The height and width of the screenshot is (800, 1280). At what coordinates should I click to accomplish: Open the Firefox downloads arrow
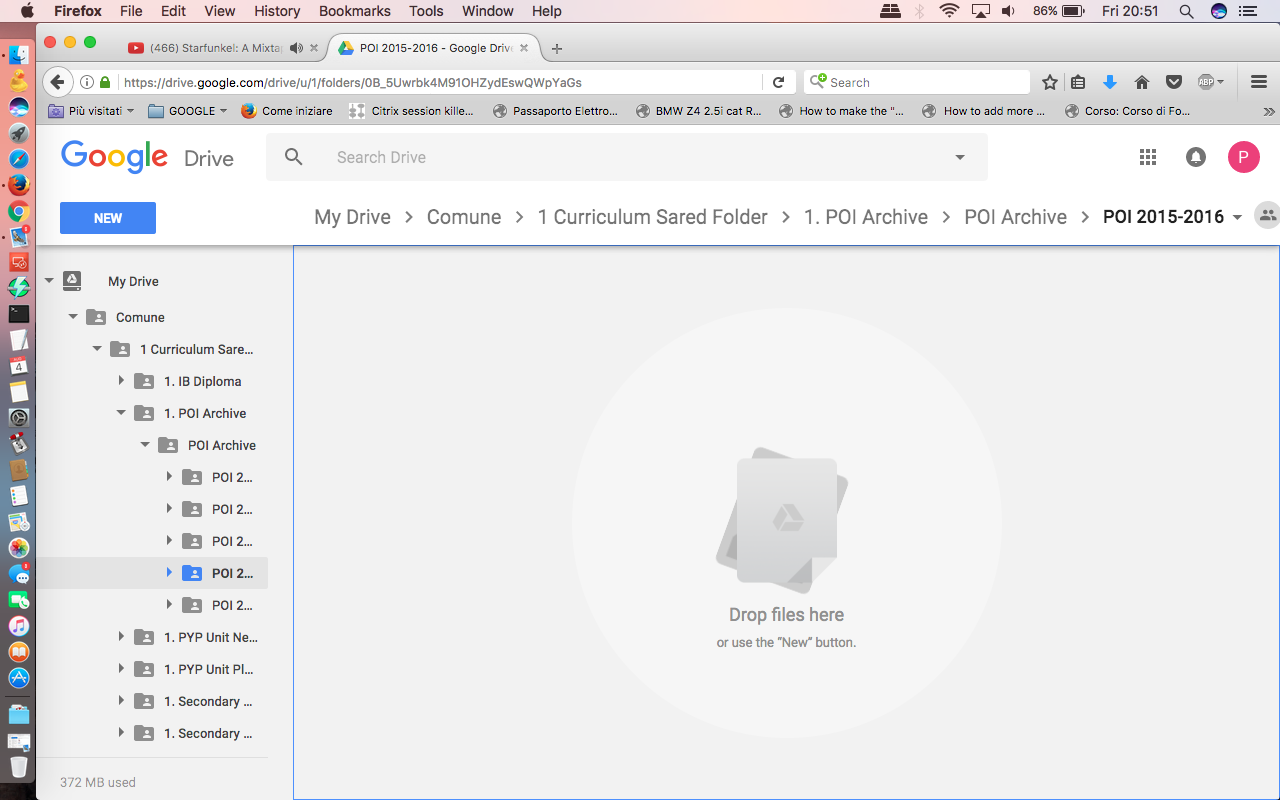1109,82
